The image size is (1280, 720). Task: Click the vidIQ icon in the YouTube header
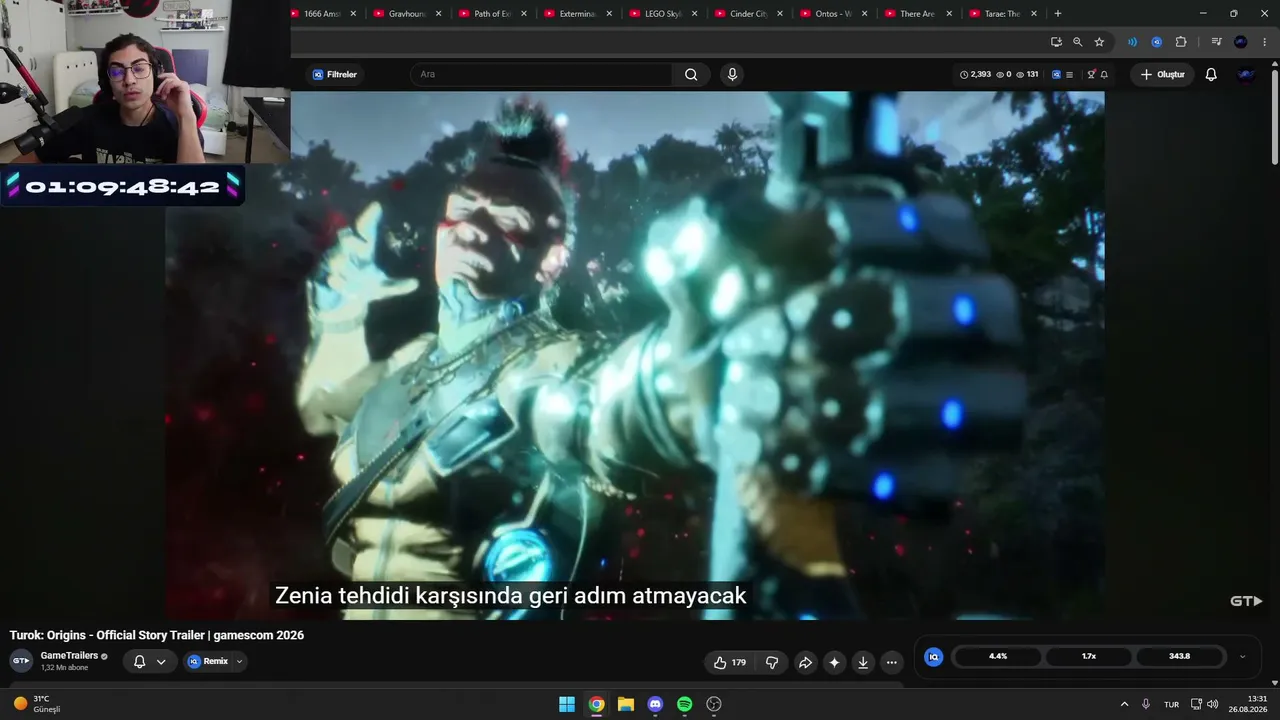[x=1056, y=74]
